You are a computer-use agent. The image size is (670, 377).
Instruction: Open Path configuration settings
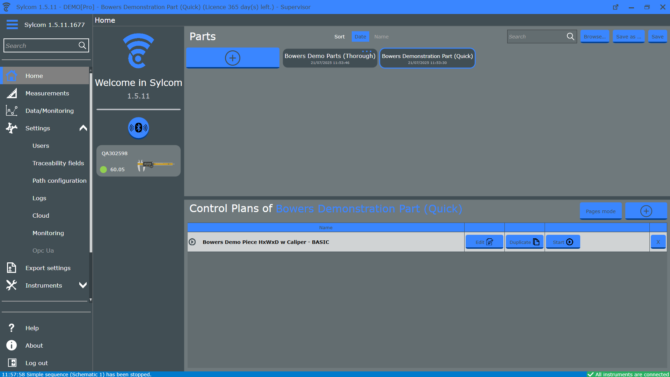(59, 181)
